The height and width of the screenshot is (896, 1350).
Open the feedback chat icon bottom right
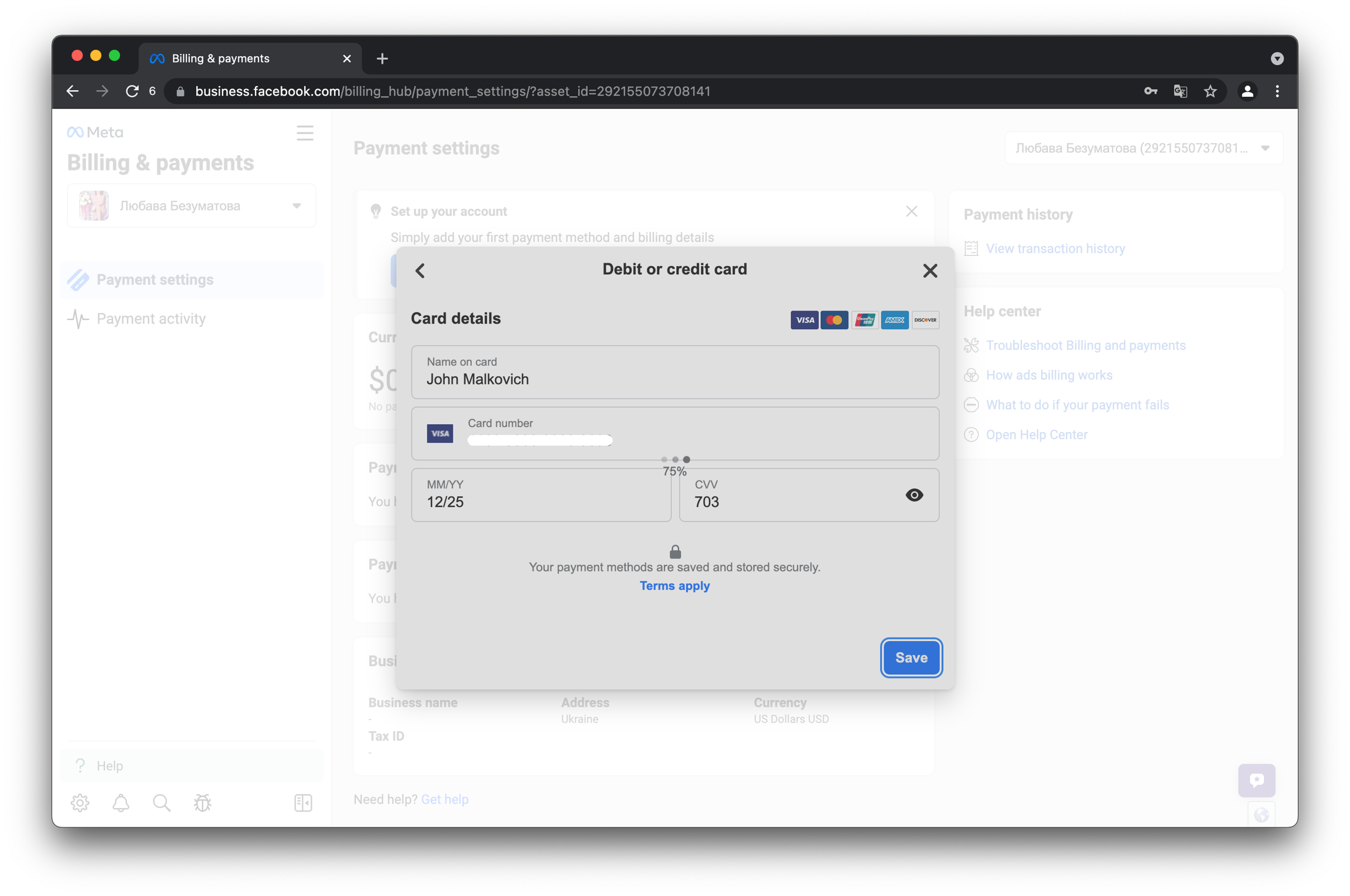1256,779
